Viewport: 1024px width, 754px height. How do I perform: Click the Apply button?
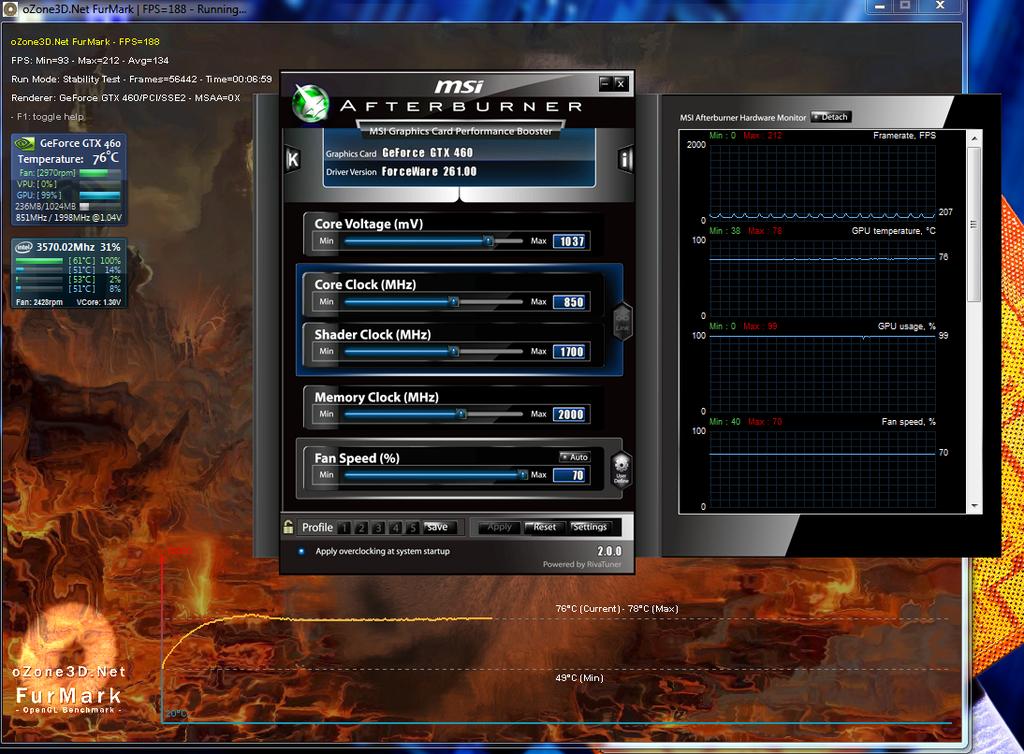click(x=499, y=527)
